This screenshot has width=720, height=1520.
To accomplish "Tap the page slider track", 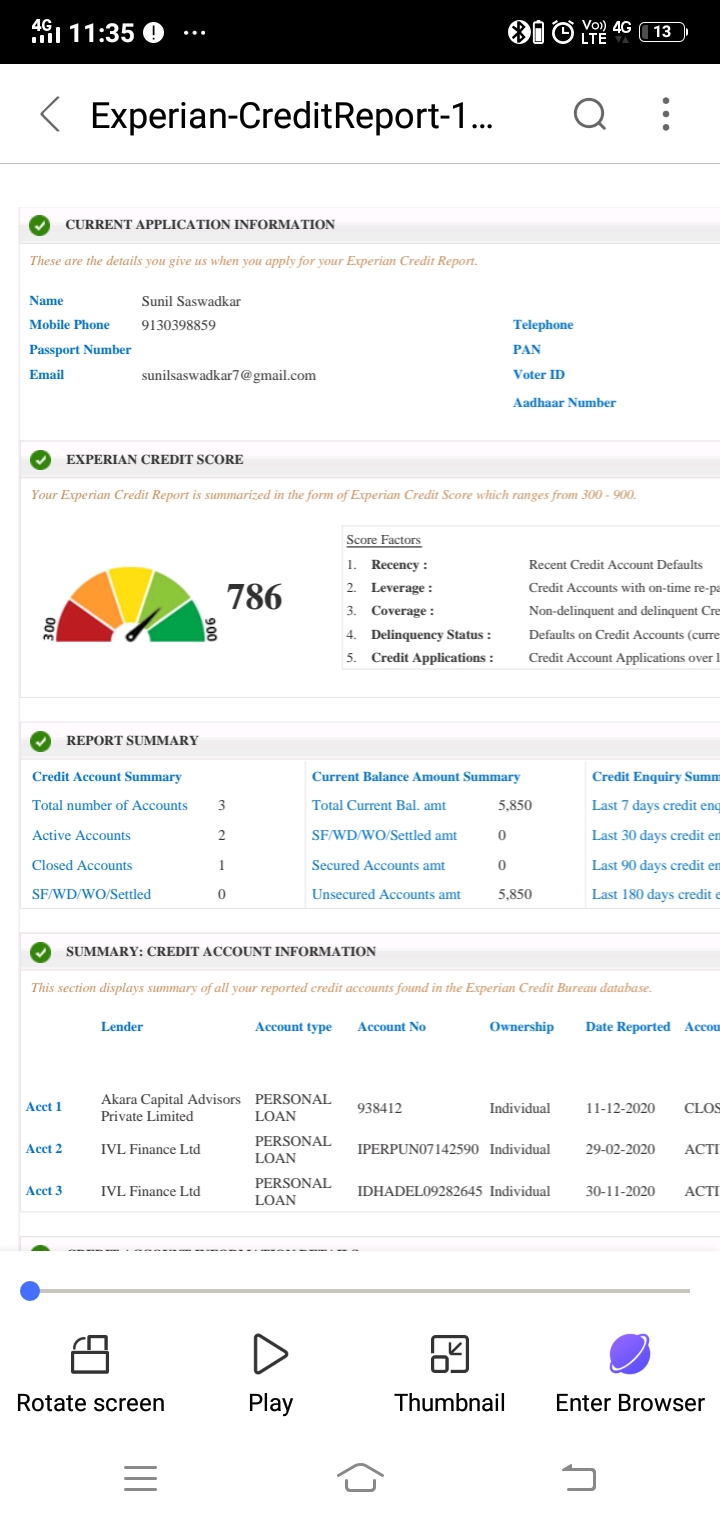I will 360,1291.
